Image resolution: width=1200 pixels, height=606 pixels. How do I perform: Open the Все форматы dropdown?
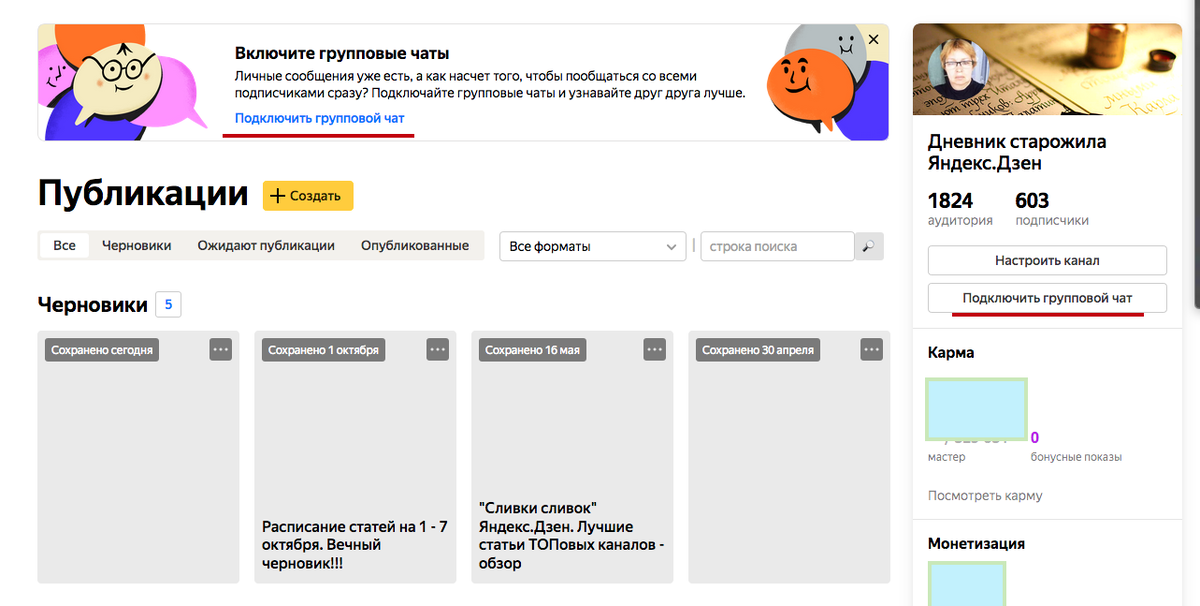point(592,246)
